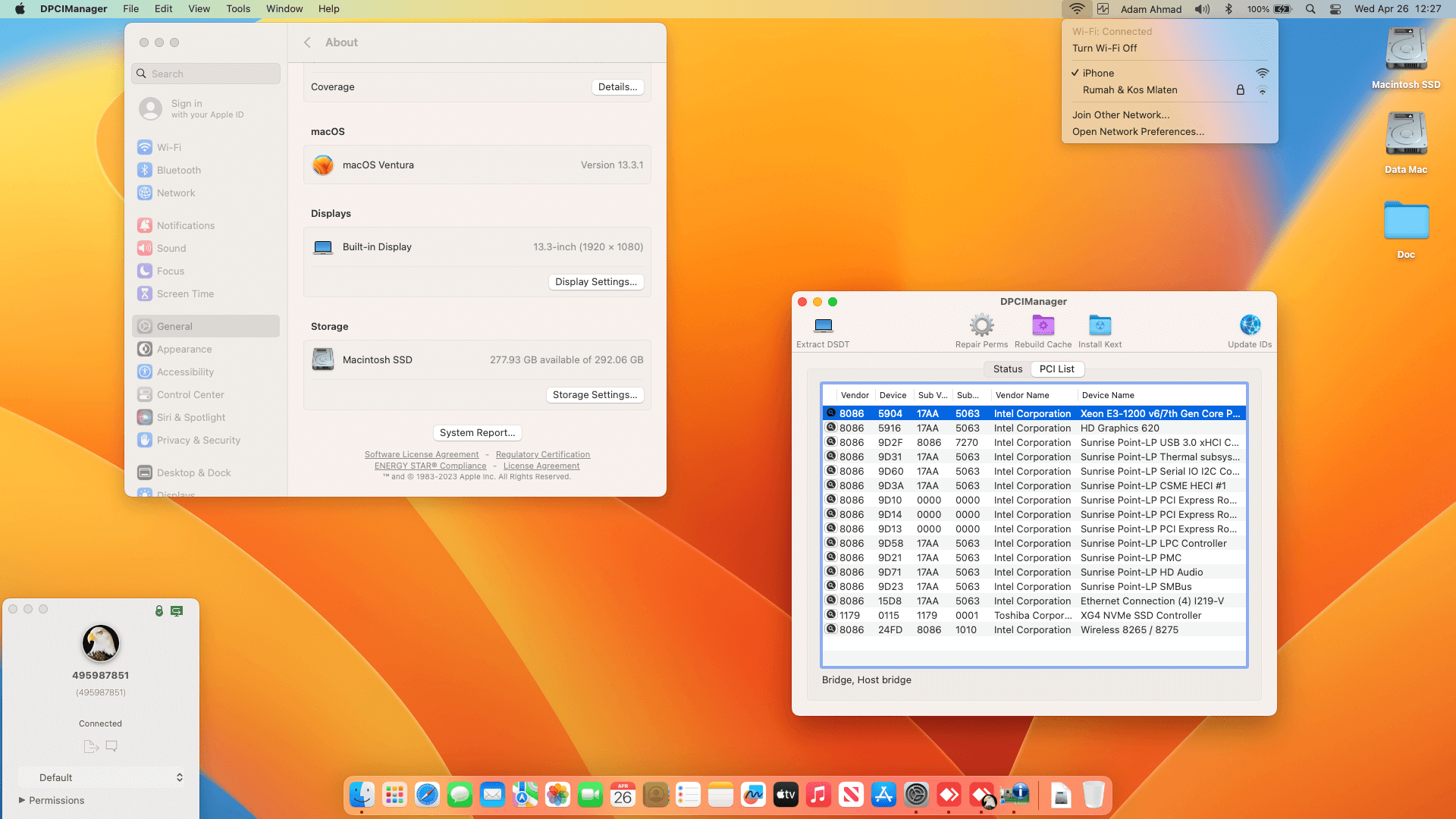This screenshot has width=1456, height=819.
Task: Select the checked iPhone network
Action: click(1169, 73)
